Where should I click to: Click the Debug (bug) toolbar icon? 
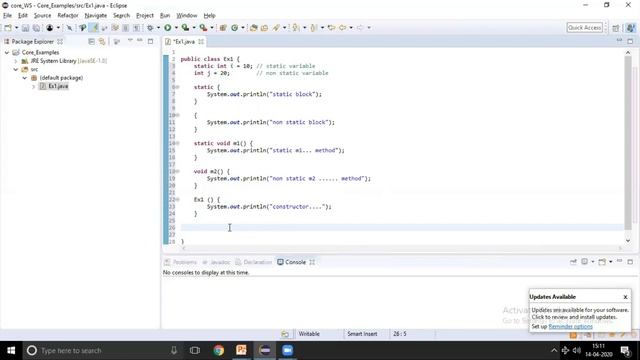[150, 28]
